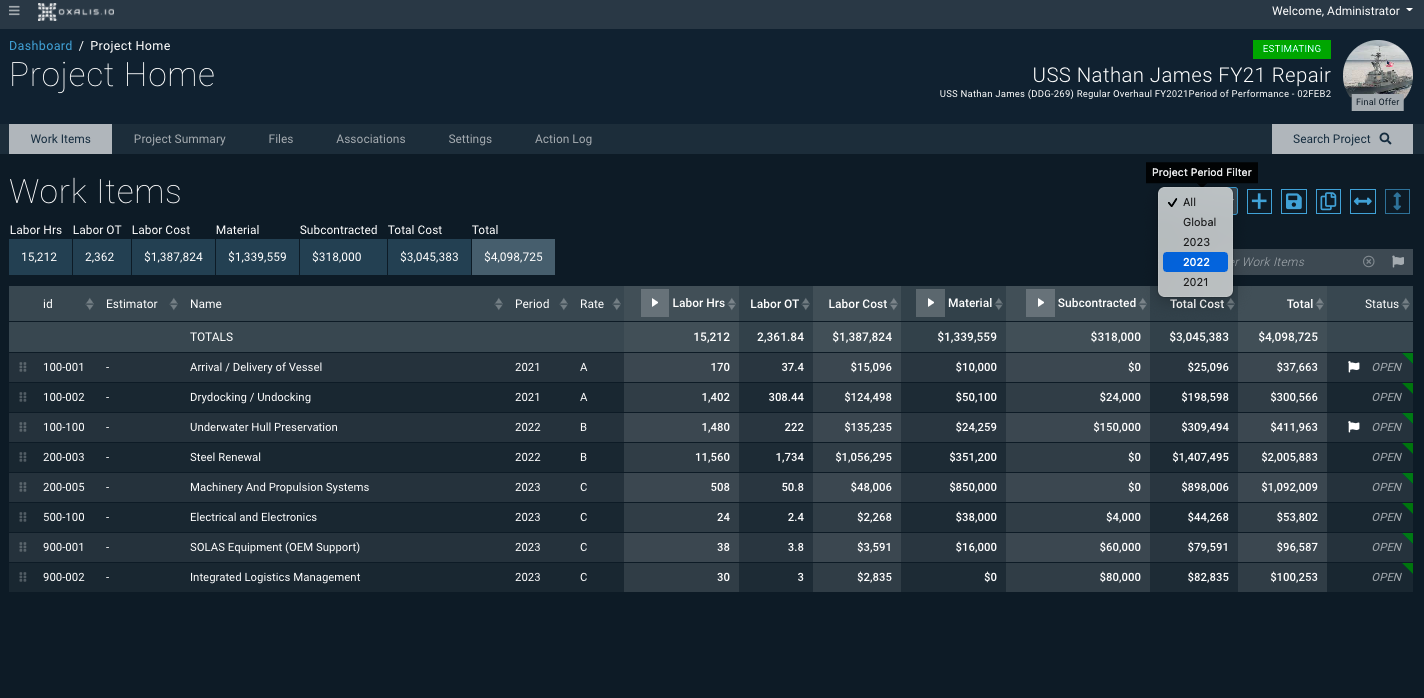
Task: Click the horizontal expand arrows icon
Action: [1363, 201]
